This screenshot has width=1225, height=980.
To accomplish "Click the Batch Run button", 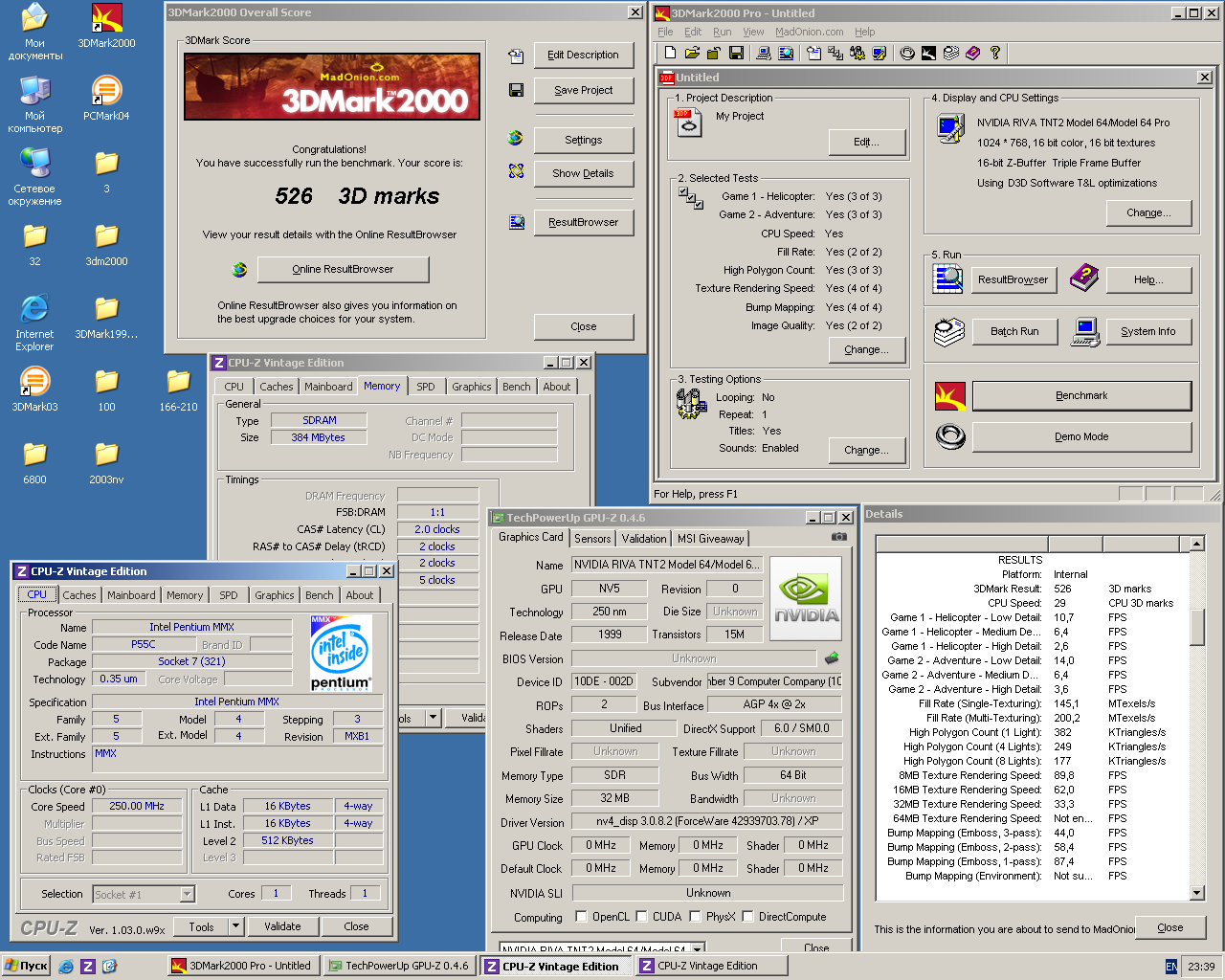I will click(x=1014, y=332).
